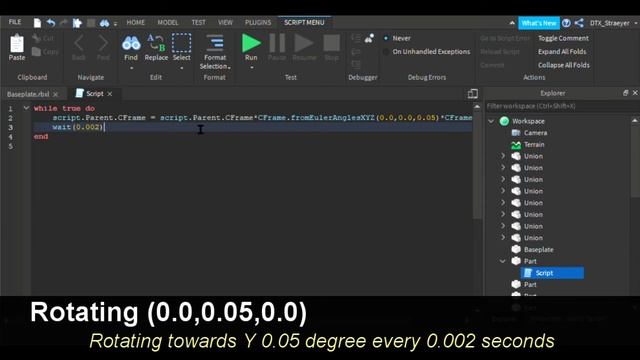The image size is (640, 360).
Task: Switch to the SCRIPT MENU tab
Action: [304, 22]
